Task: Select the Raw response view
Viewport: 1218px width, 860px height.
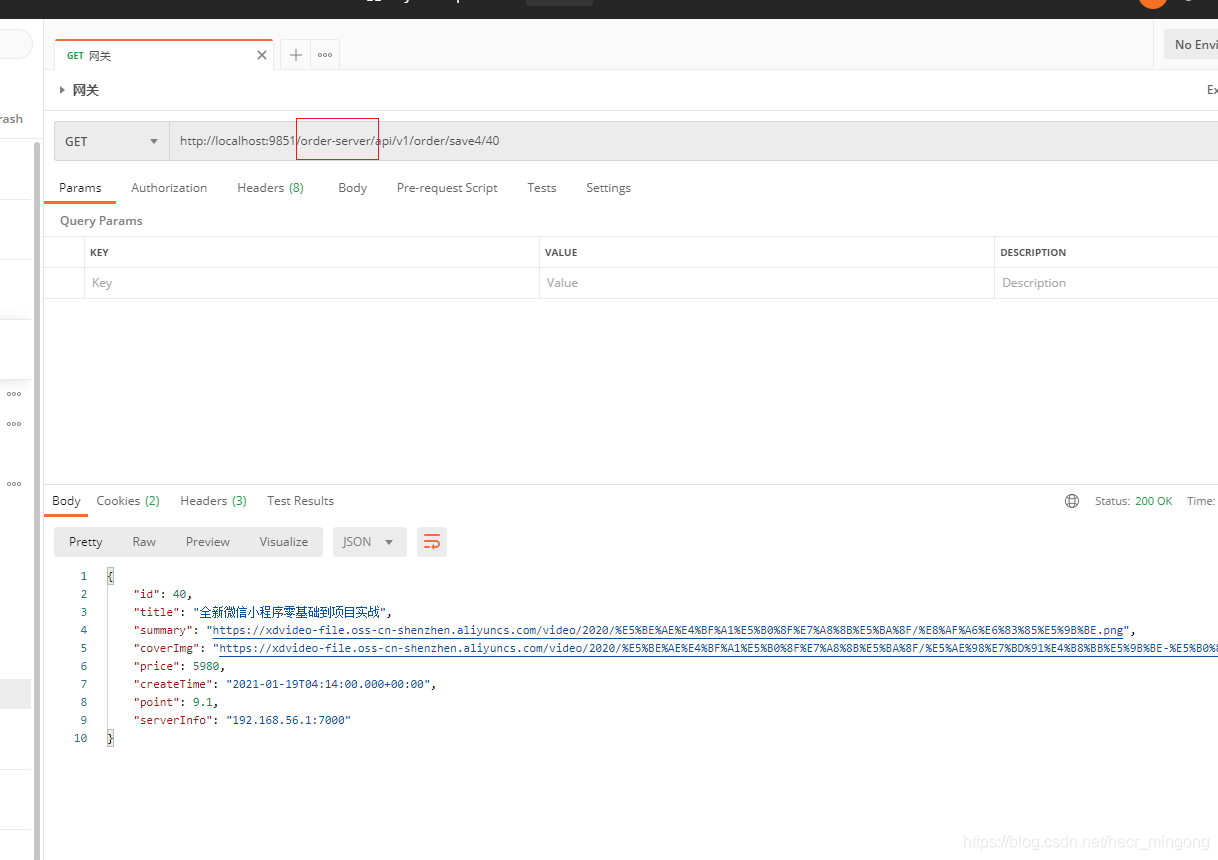Action: [144, 542]
